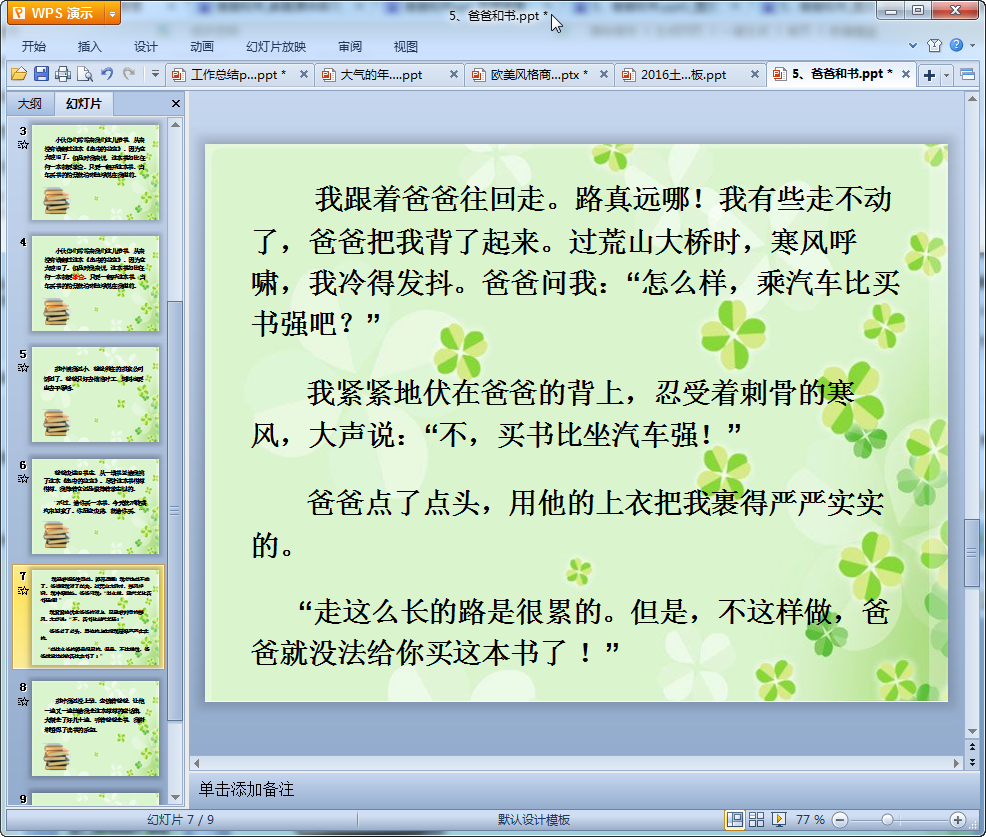The width and height of the screenshot is (986, 837).
Task: Click the animation star icon on slide 6
Action: click(23, 479)
